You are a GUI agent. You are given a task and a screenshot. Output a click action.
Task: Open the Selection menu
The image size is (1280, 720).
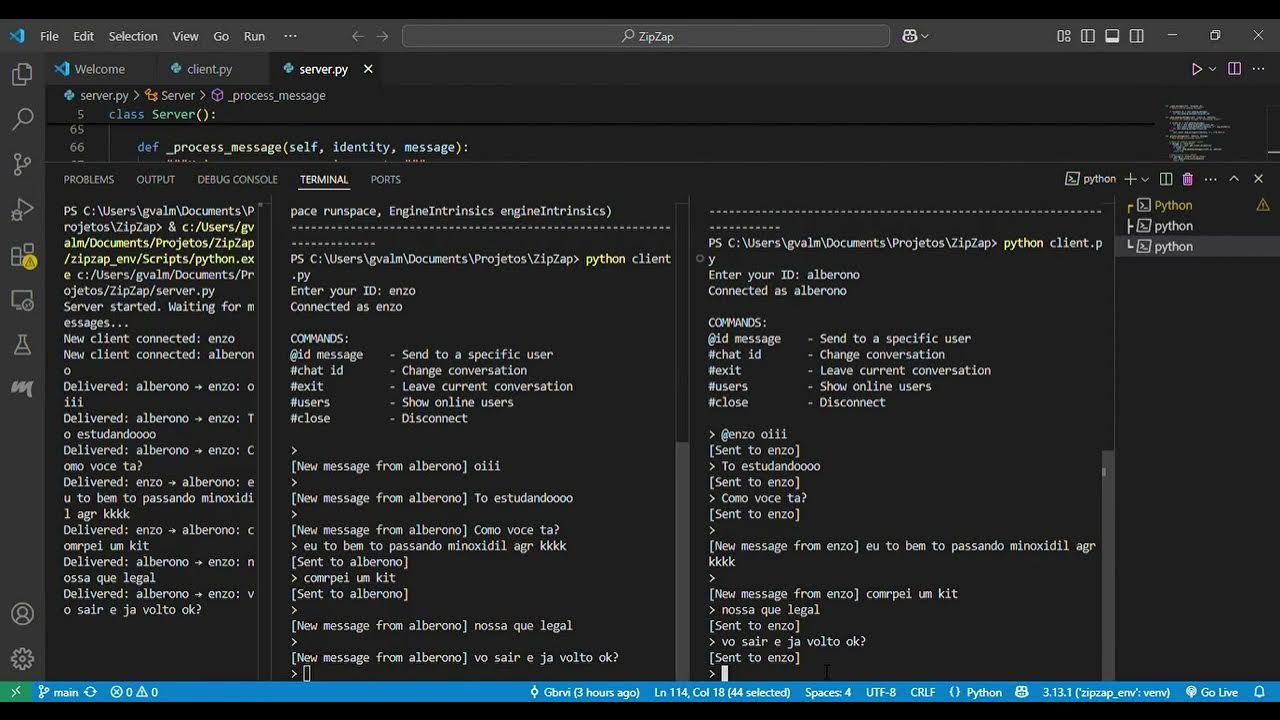click(x=133, y=36)
